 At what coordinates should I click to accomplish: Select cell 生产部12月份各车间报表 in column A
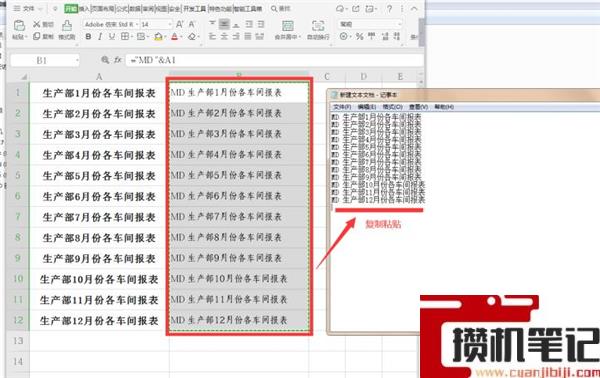coord(99,321)
